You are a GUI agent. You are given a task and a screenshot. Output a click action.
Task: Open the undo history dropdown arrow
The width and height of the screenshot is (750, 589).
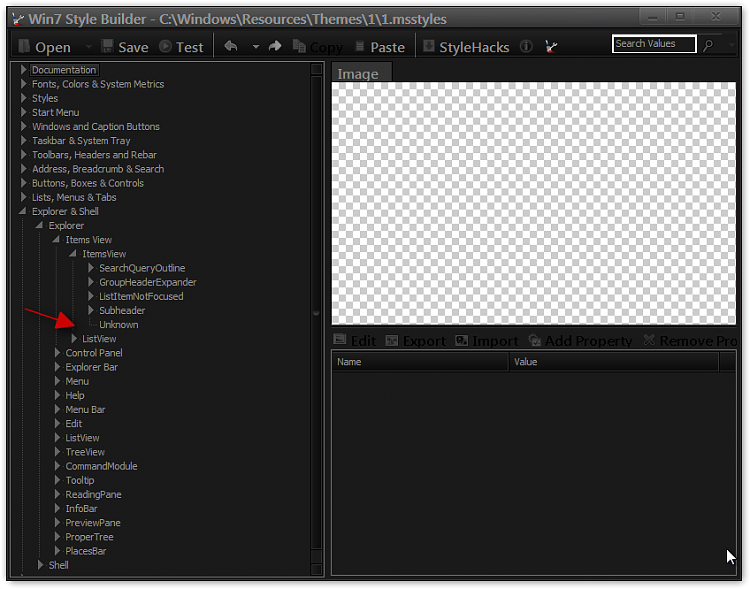click(256, 46)
